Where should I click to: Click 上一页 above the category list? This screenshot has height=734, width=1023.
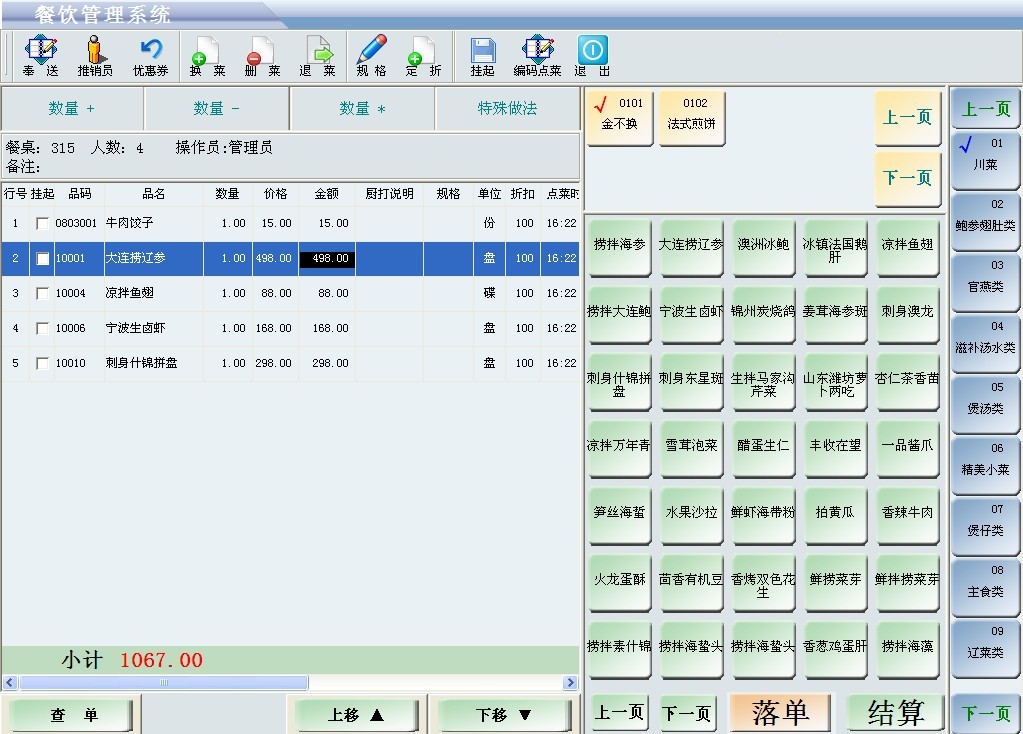click(x=985, y=108)
